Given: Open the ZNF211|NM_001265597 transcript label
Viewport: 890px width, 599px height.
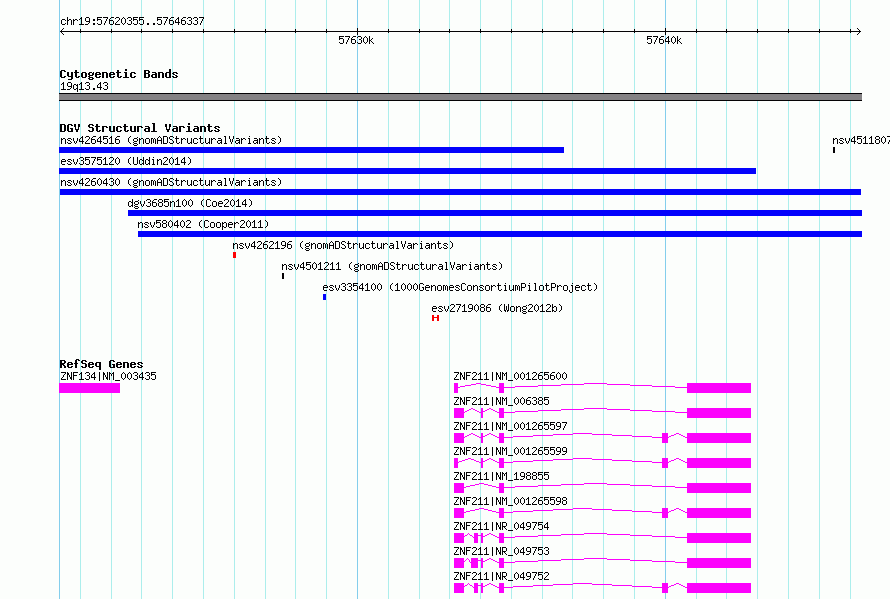Looking at the screenshot, I should 510,426.
